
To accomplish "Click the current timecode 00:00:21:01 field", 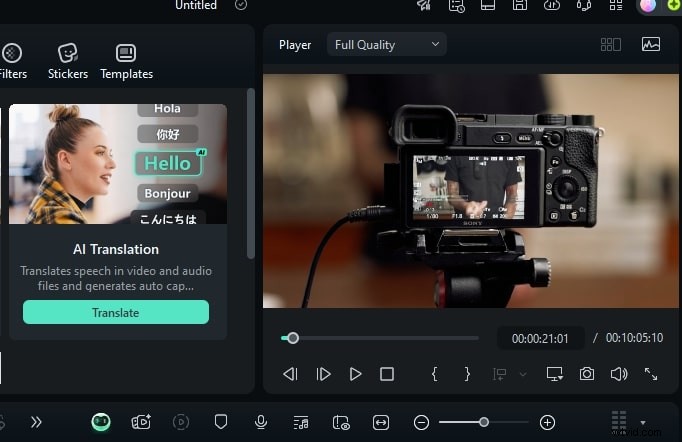I will 540,338.
